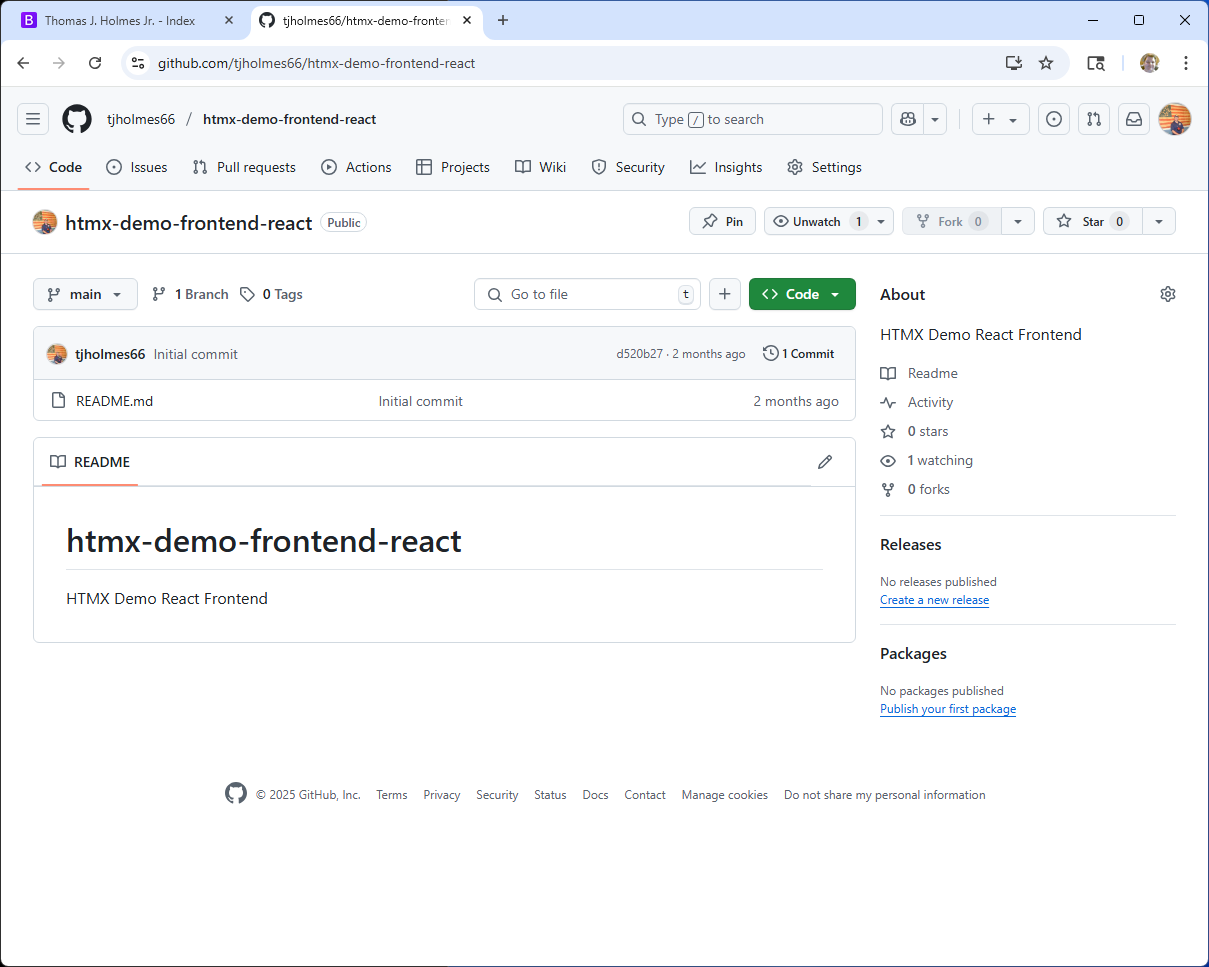Open the Chrome side panel search icon
The width and height of the screenshot is (1209, 967).
coord(1096,63)
